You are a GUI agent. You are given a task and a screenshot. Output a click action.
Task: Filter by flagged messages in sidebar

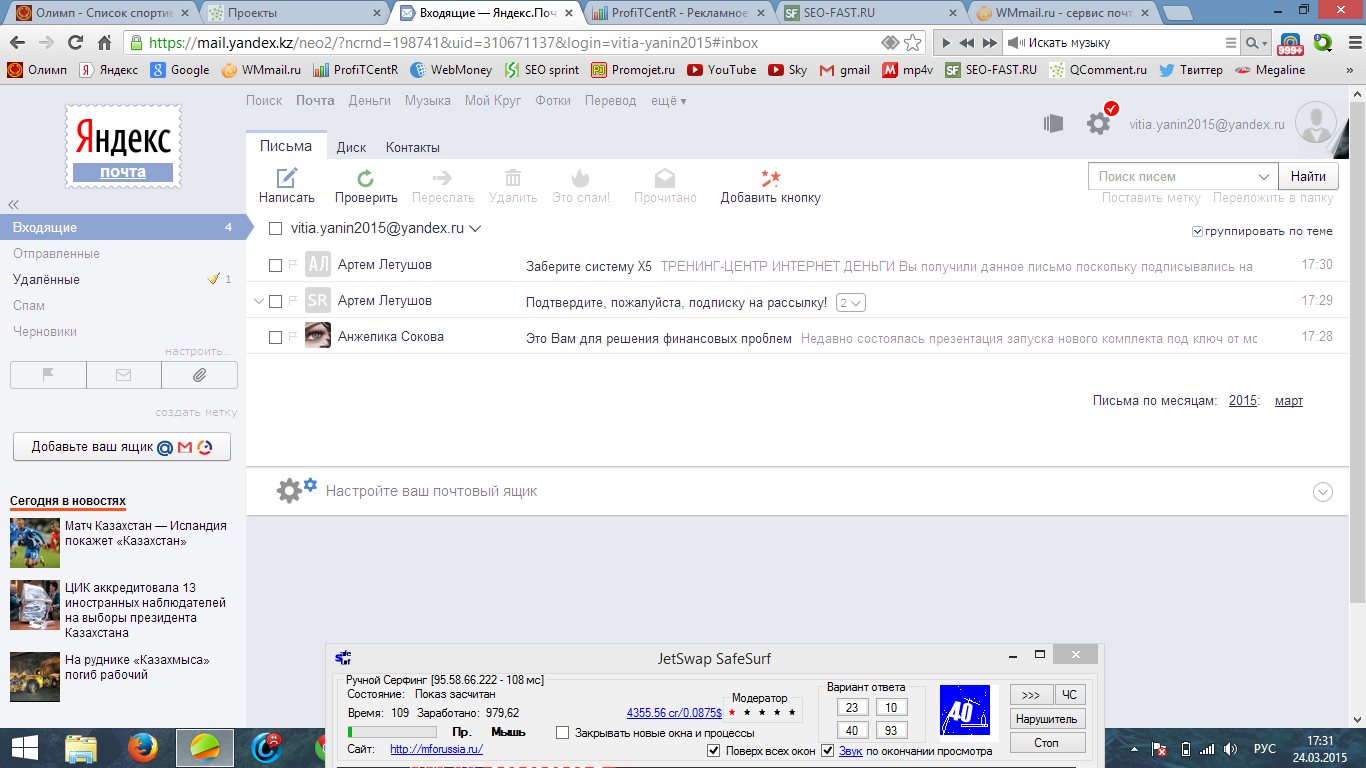pyautogui.click(x=48, y=375)
